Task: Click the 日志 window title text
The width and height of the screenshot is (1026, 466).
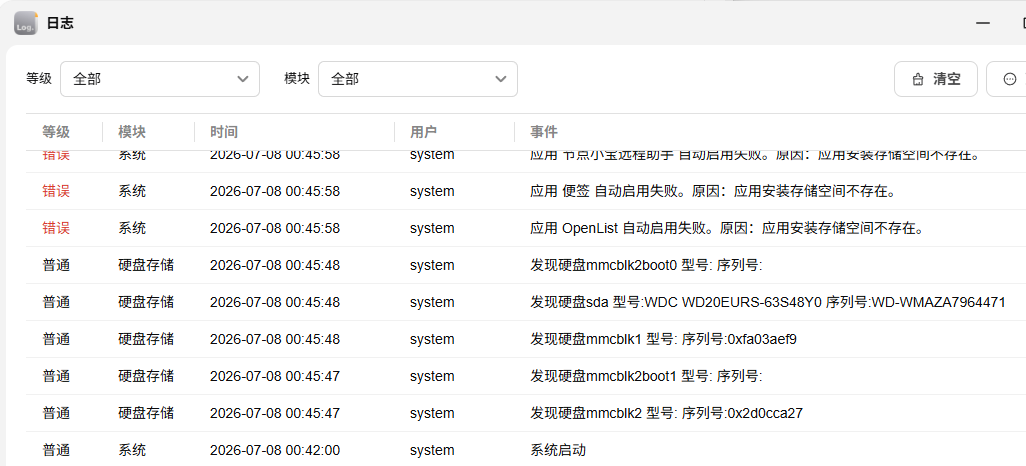Action: tap(60, 24)
